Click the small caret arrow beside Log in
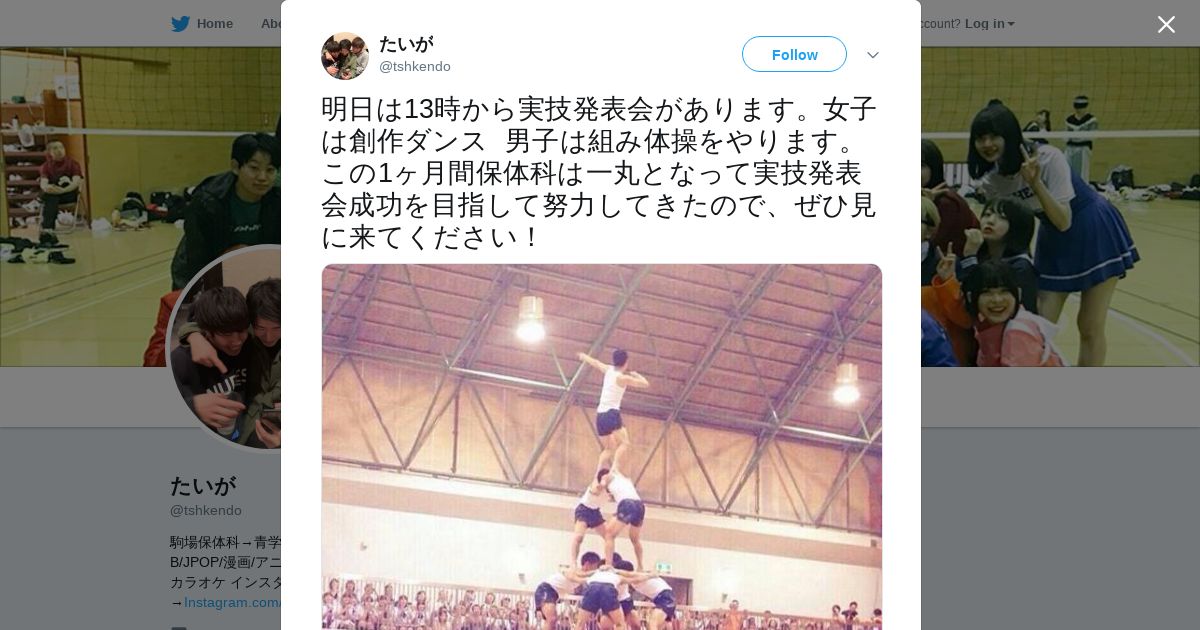Screen dimensions: 1200x630 (1011, 24)
